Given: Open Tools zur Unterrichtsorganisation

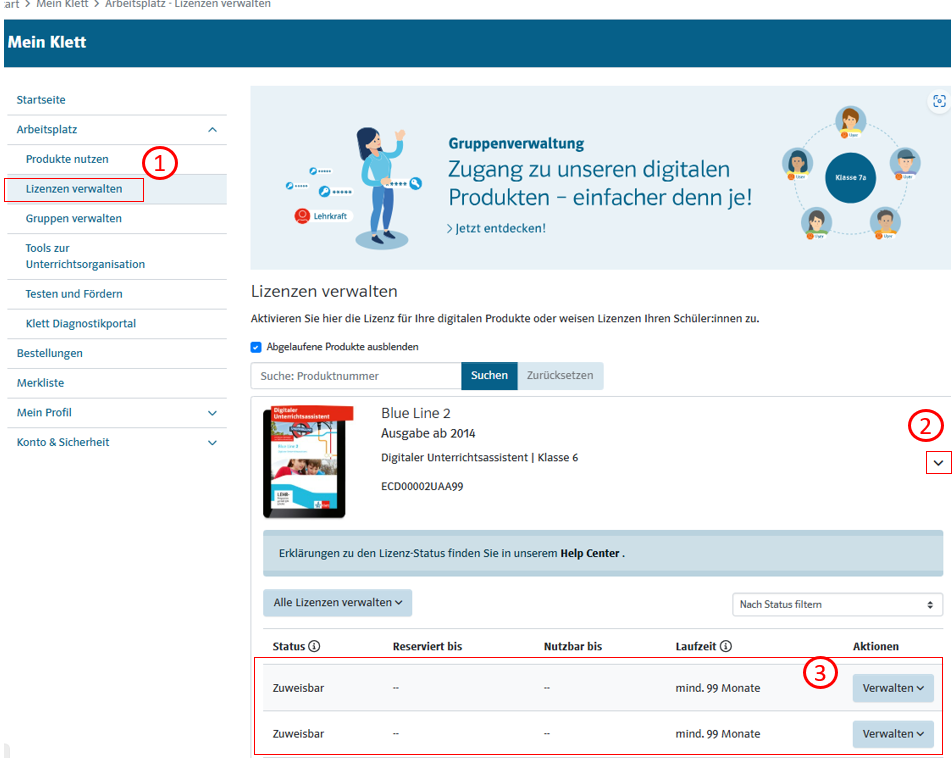Looking at the screenshot, I should point(85,256).
